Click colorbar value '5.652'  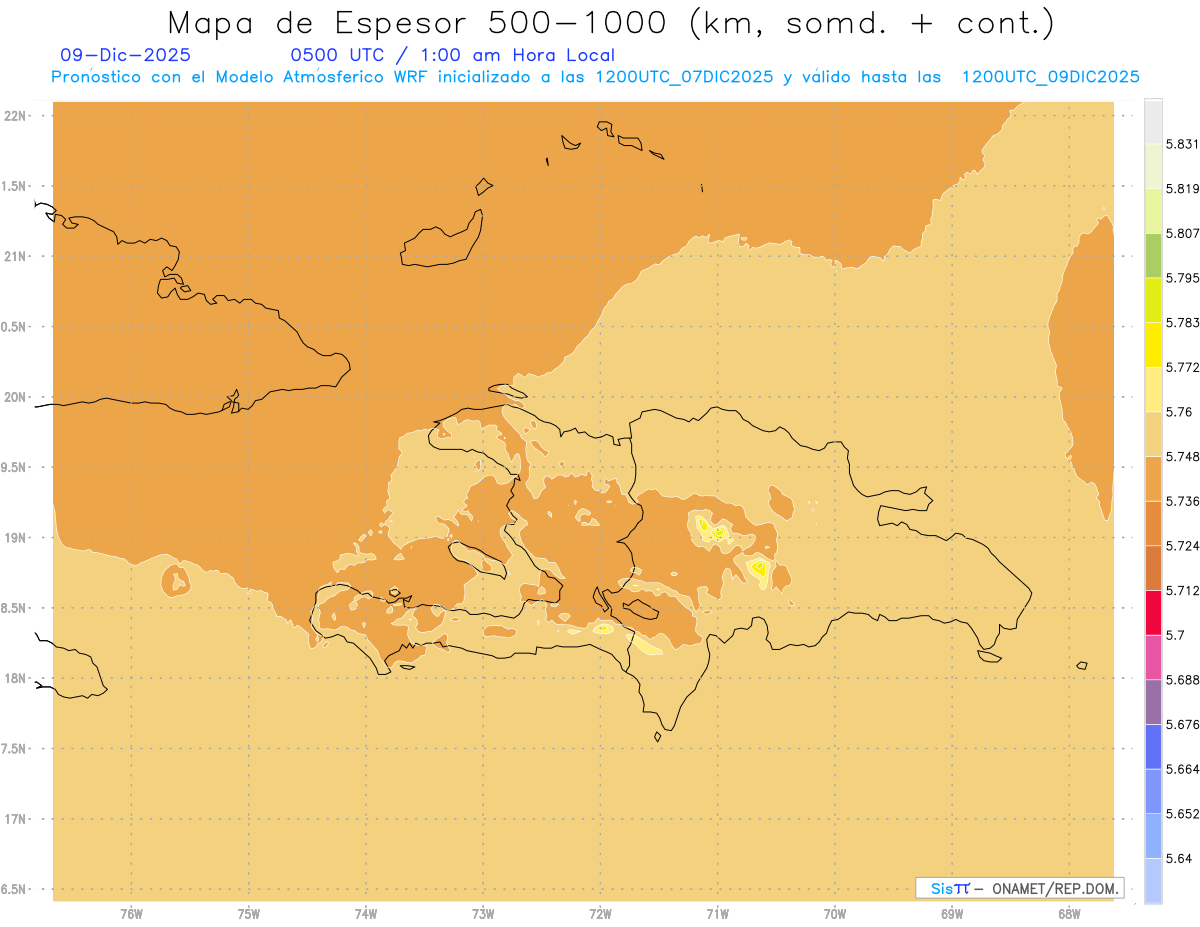1182,814
